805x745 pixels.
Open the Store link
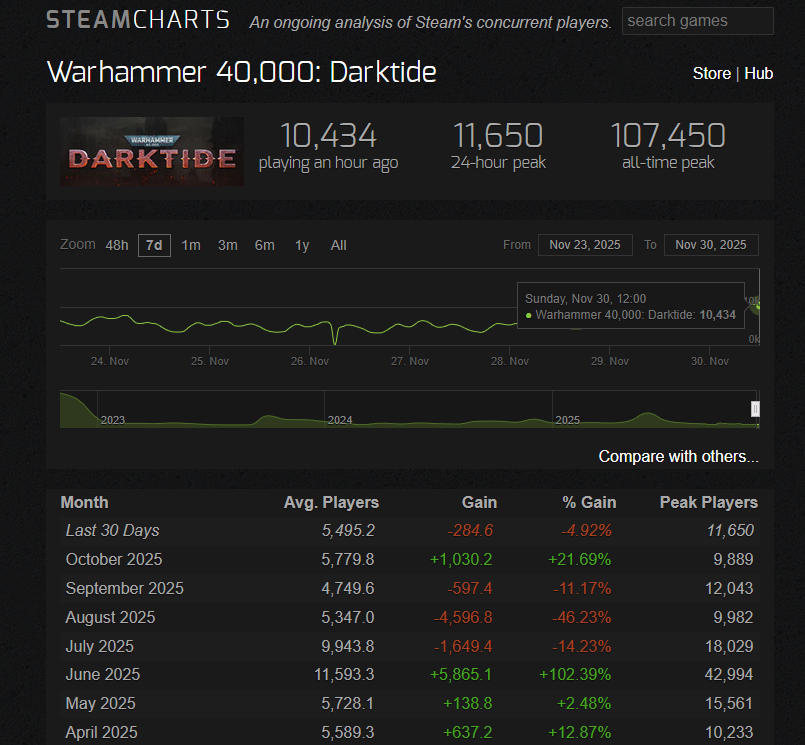[711, 73]
